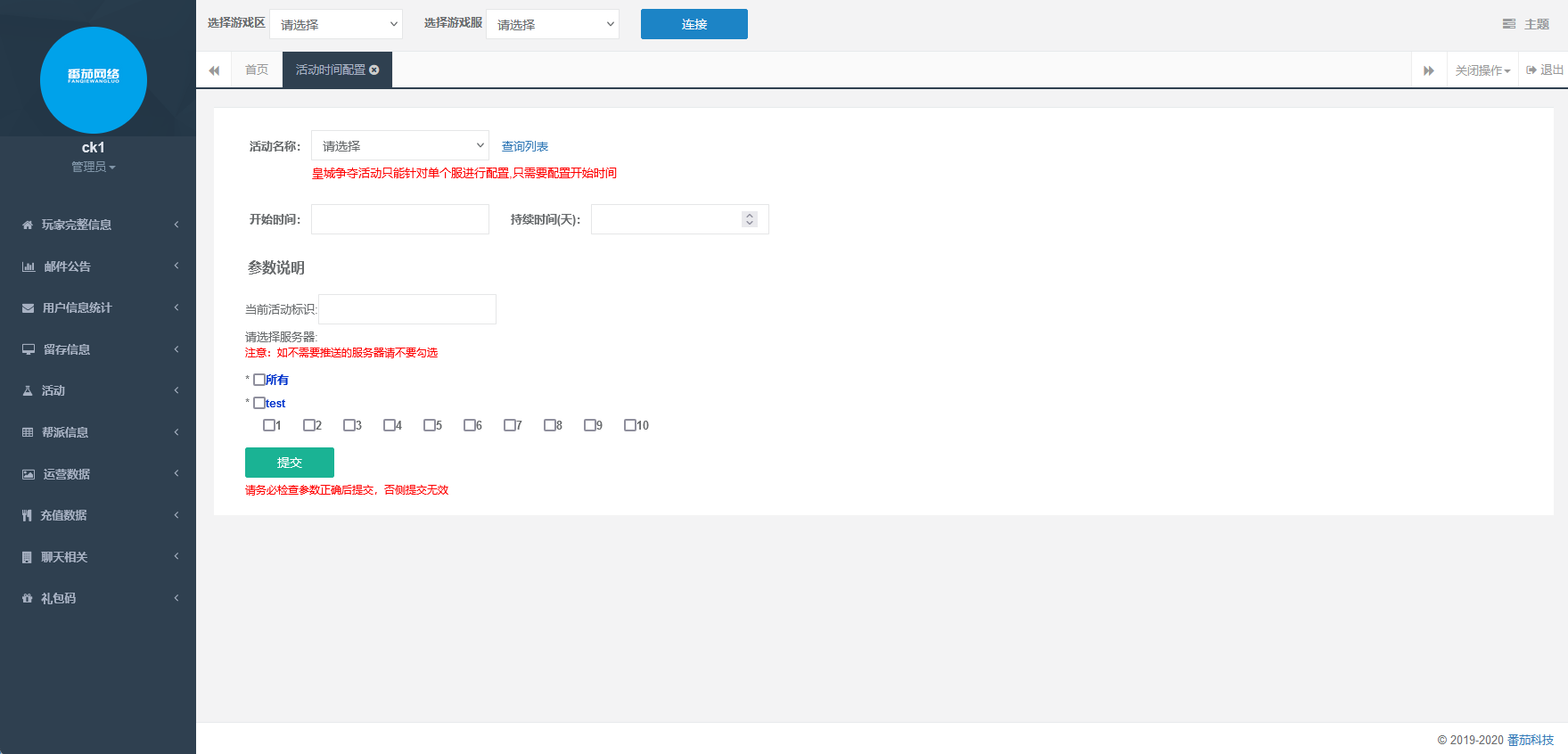Viewport: 1568px width, 754px height.
Task: Click the chart icon beside 邮件公告
Action: [29, 266]
